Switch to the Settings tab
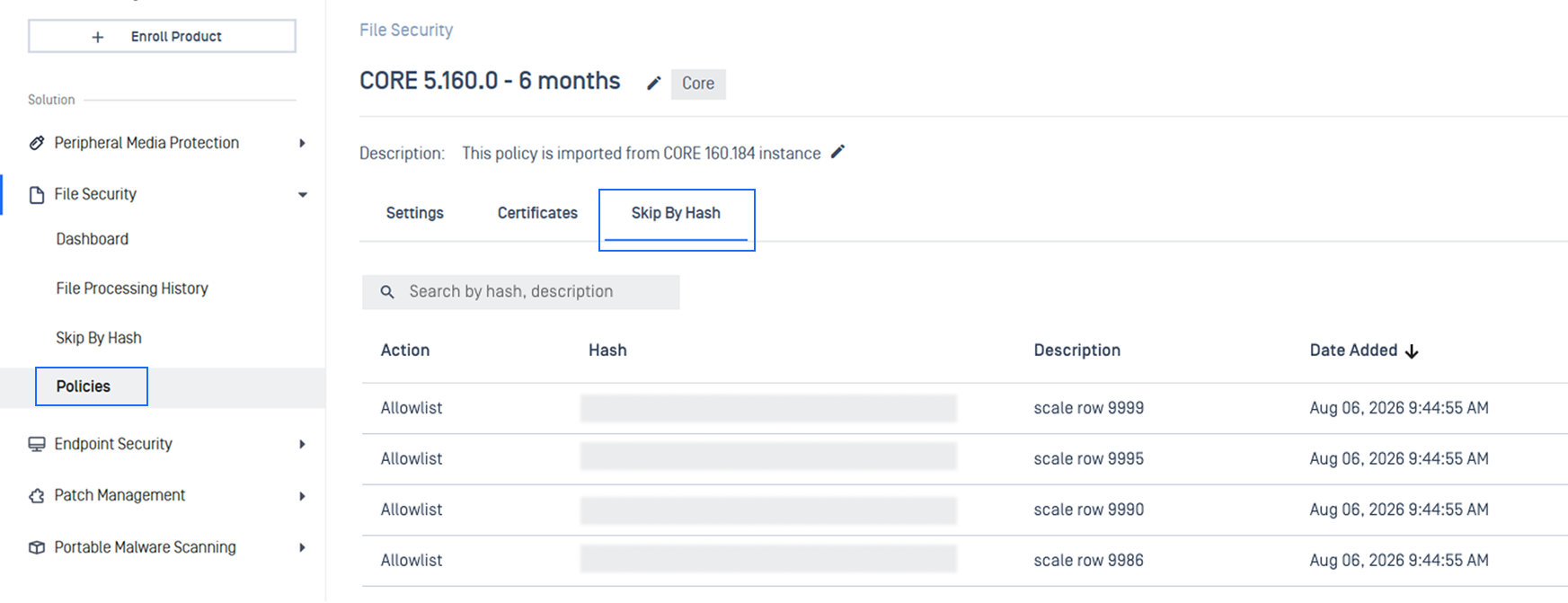The height and width of the screenshot is (603, 1568). pos(415,213)
